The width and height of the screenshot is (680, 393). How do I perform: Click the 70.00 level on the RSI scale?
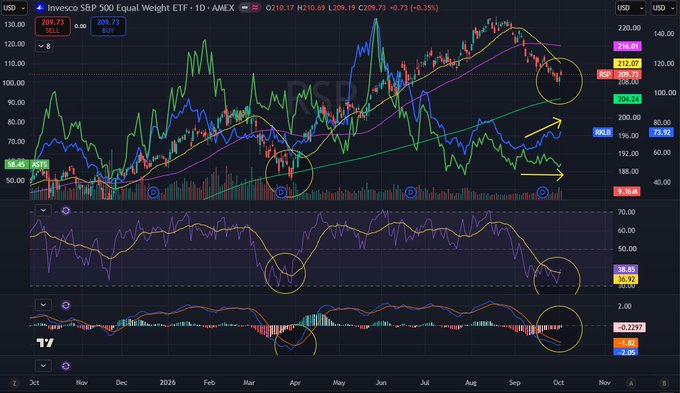[626, 212]
